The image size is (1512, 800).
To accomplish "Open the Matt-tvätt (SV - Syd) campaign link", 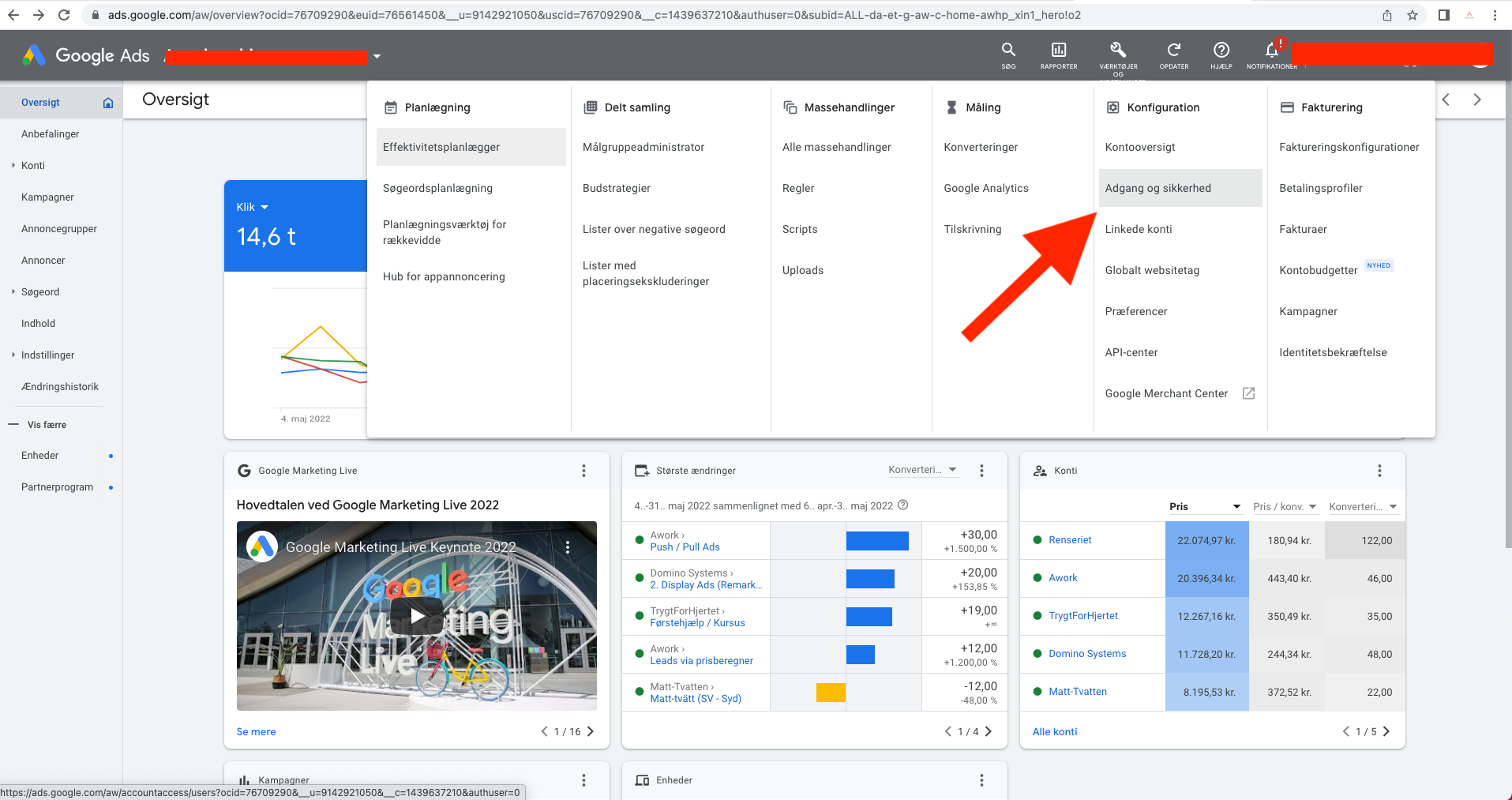I will 696,699.
